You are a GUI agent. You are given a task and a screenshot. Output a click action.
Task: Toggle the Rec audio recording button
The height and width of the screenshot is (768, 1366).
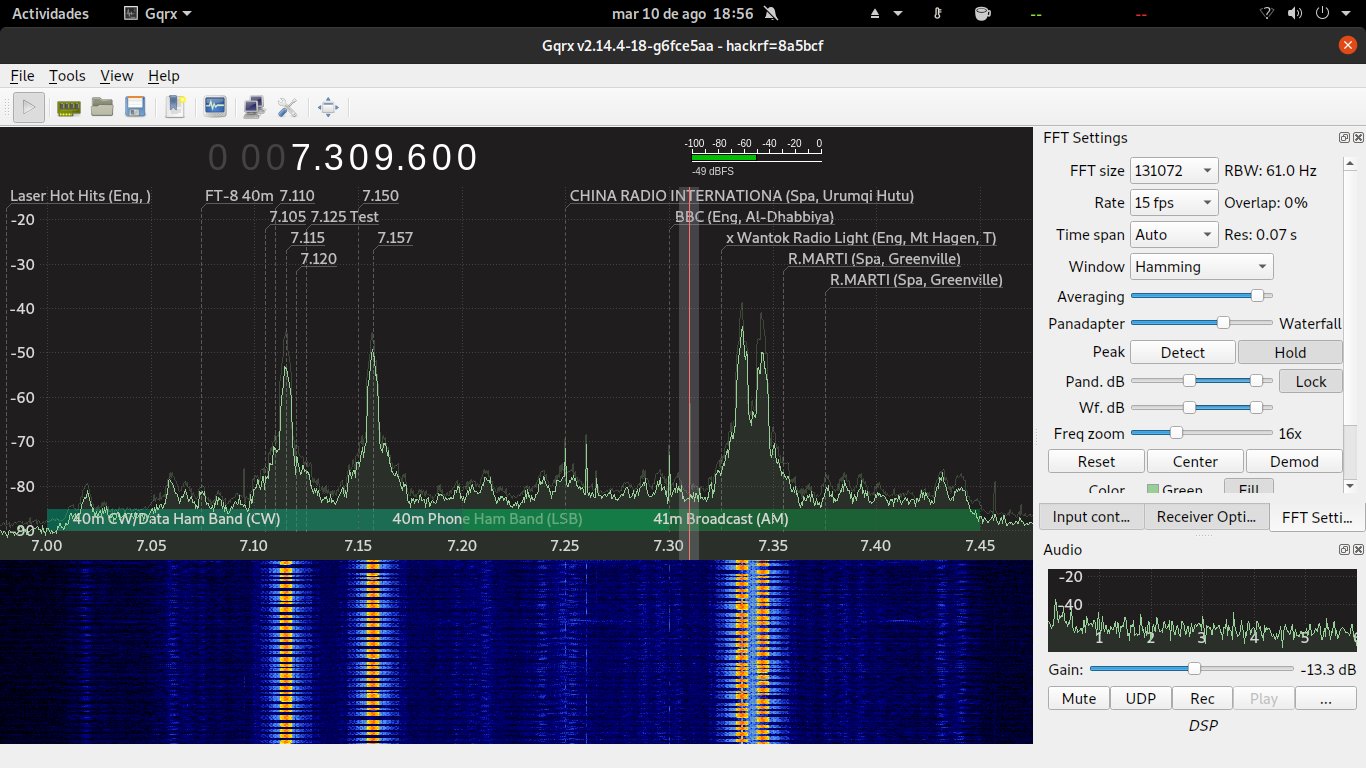(x=1202, y=698)
